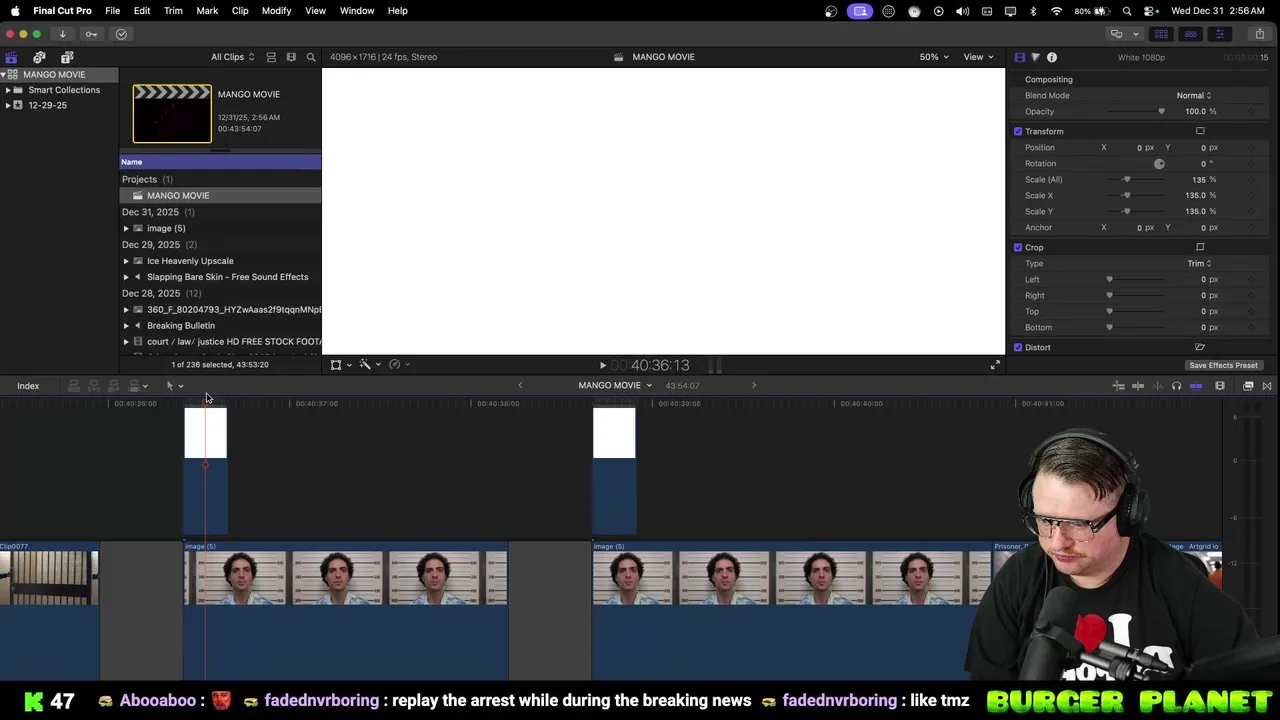Viewport: 1280px width, 720px height.
Task: Go back in timeline history arrow
Action: (x=520, y=386)
